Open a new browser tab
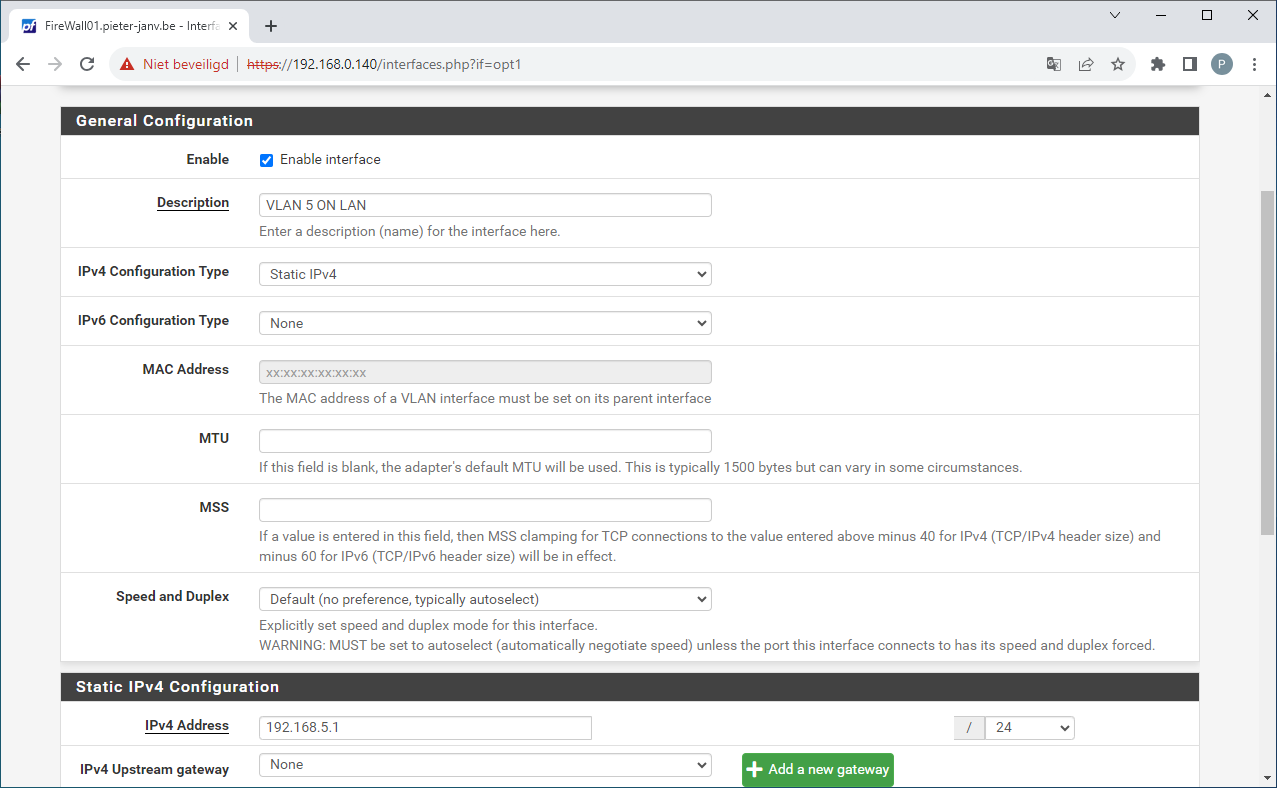Image resolution: width=1277 pixels, height=788 pixels. coord(270,25)
